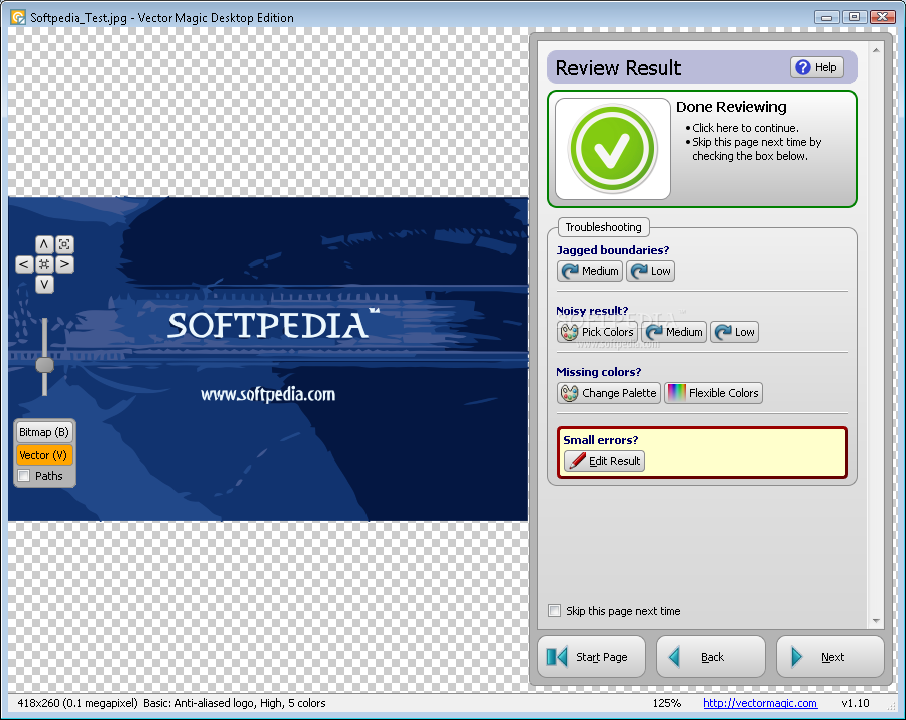Choose Low under Noisy result
Viewport: 906px width, 720px height.
pos(734,332)
